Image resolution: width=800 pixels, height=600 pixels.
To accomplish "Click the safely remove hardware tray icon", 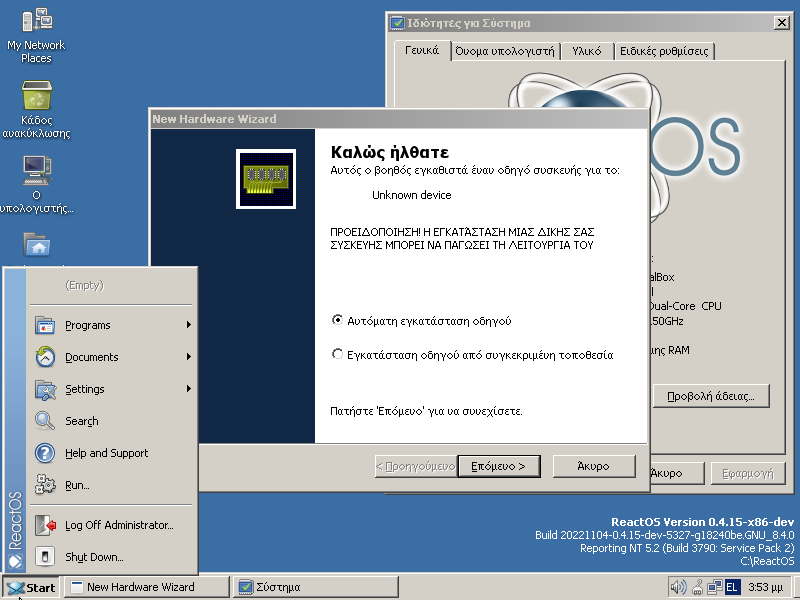I will (697, 587).
